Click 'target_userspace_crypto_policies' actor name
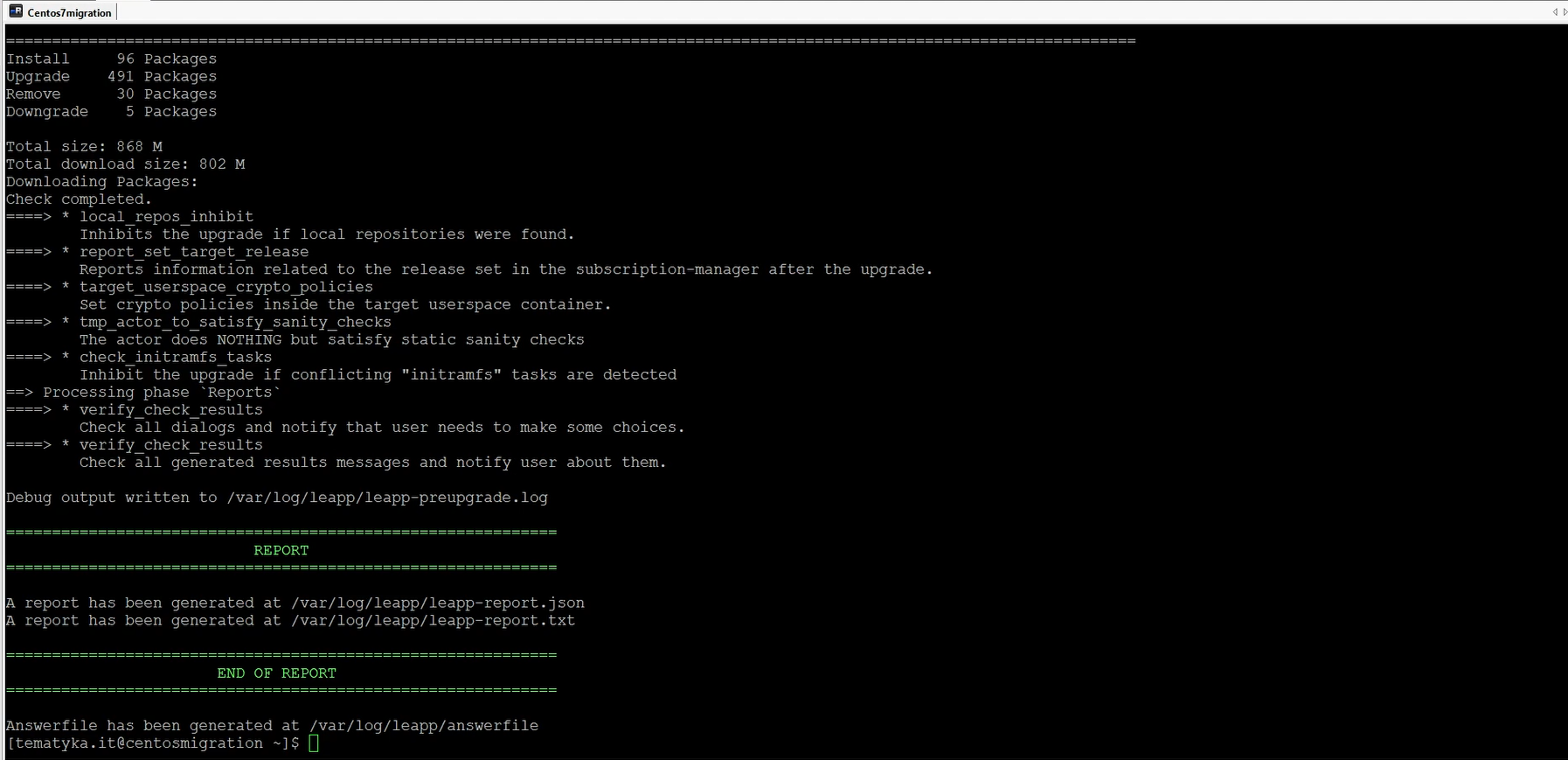Image resolution: width=1568 pixels, height=760 pixels. (226, 287)
